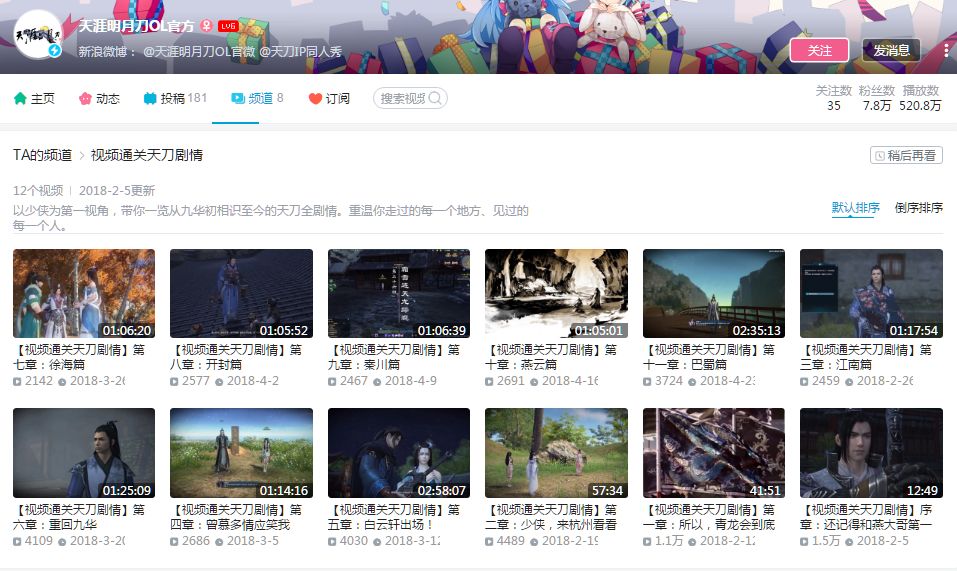Click the play count icon next to 1.5万

coord(804,542)
